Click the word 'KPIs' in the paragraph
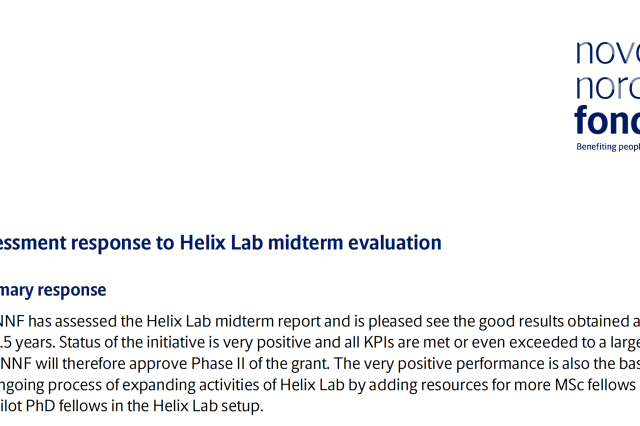This screenshot has width=640, height=426. pyautogui.click(x=378, y=343)
